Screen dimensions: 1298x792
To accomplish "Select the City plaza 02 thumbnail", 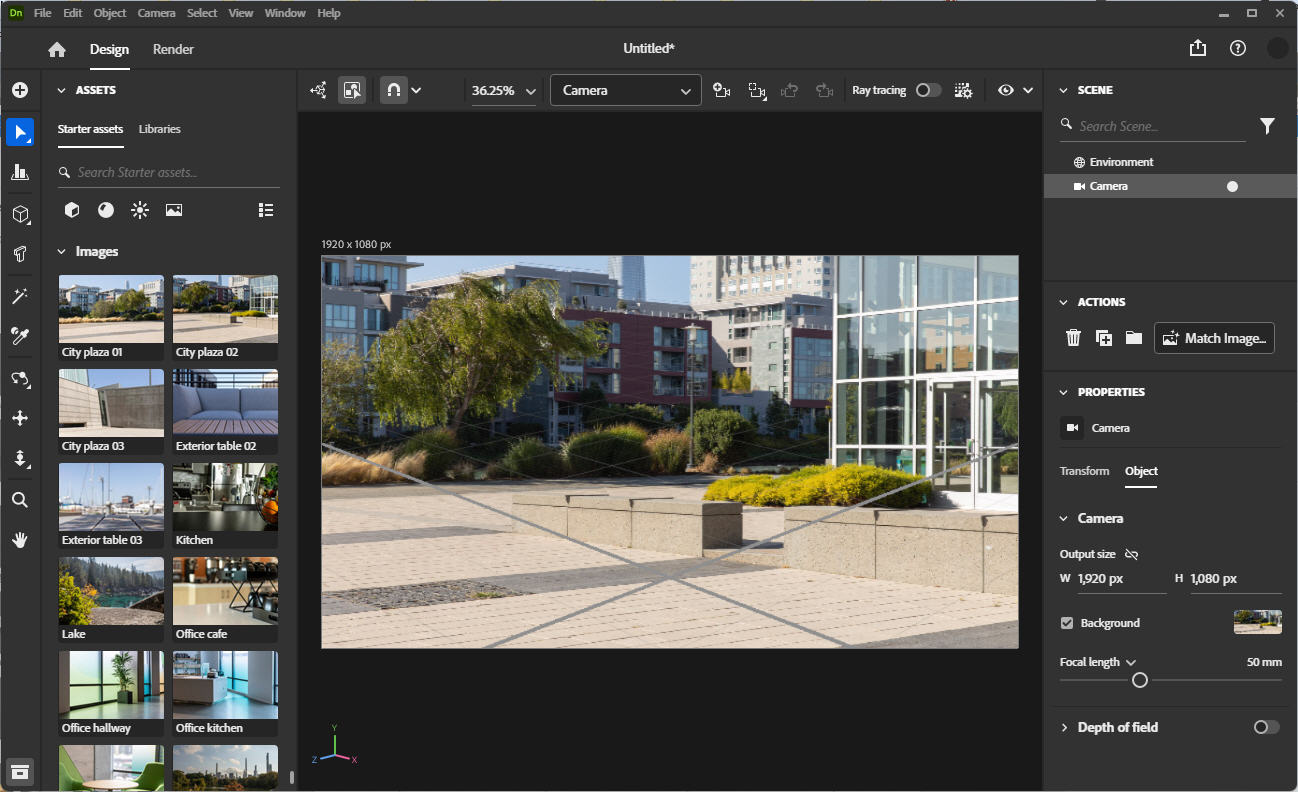I will (x=225, y=308).
